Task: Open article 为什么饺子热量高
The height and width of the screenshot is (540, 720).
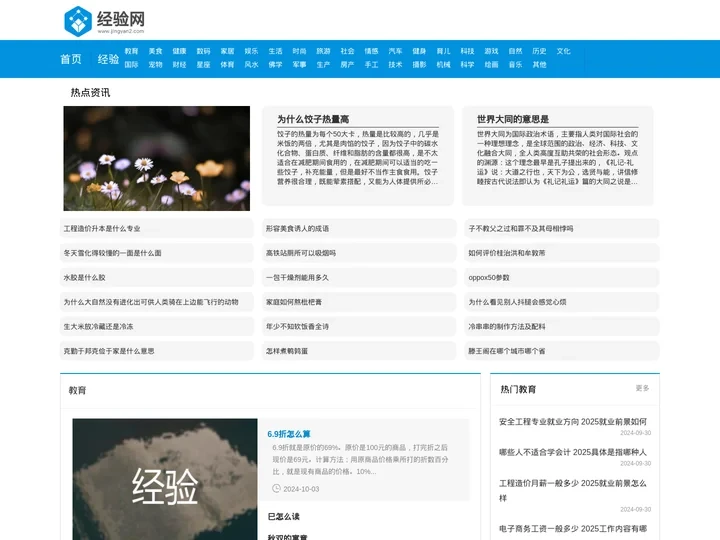Action: pos(313,119)
